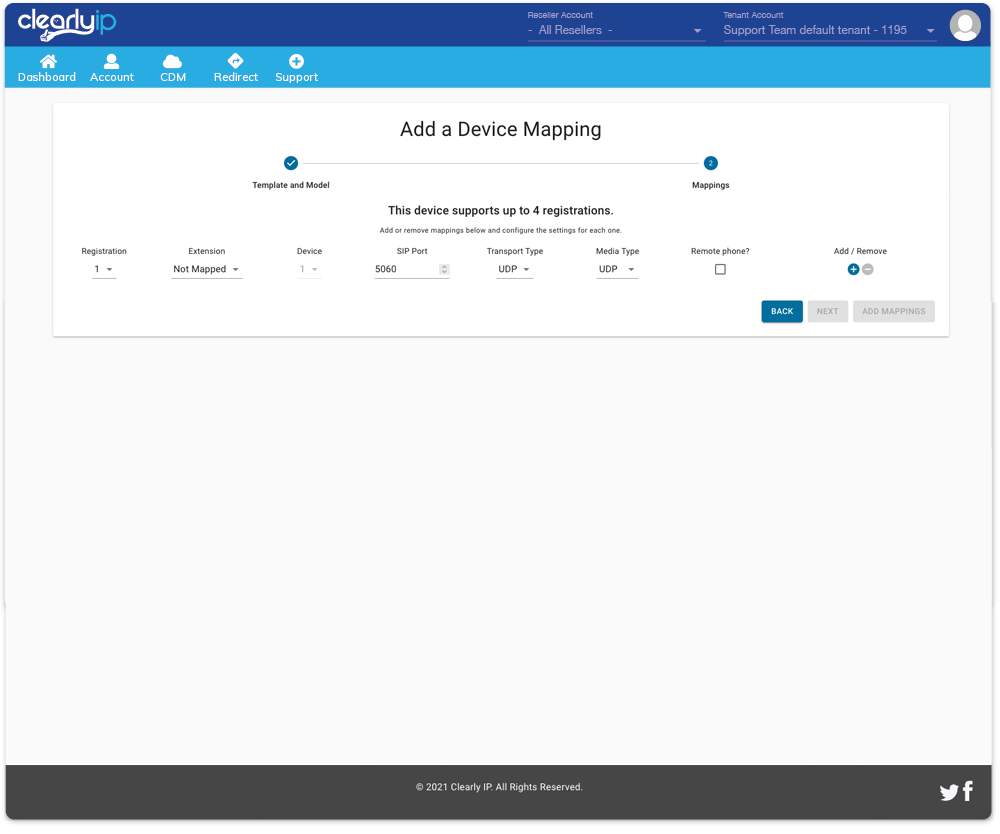The width and height of the screenshot is (1000, 834).
Task: Click the BACK button
Action: [x=781, y=312]
